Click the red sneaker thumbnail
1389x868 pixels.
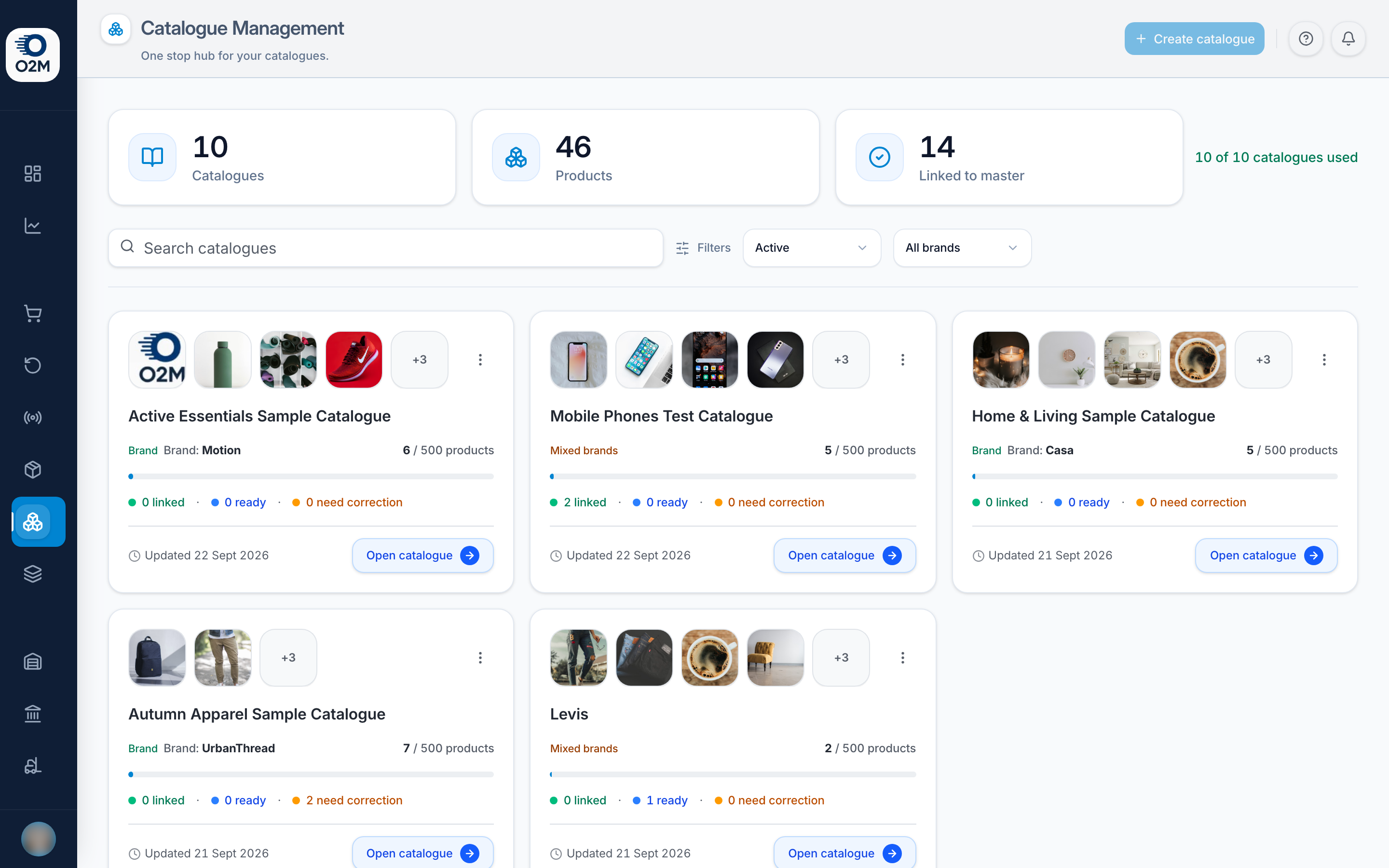coord(354,359)
